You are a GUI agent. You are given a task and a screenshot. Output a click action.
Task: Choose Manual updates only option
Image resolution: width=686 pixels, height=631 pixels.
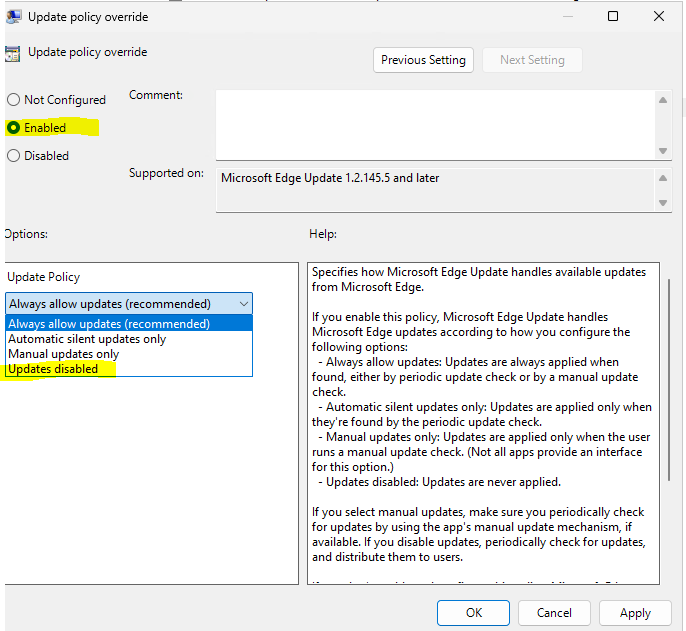129,354
